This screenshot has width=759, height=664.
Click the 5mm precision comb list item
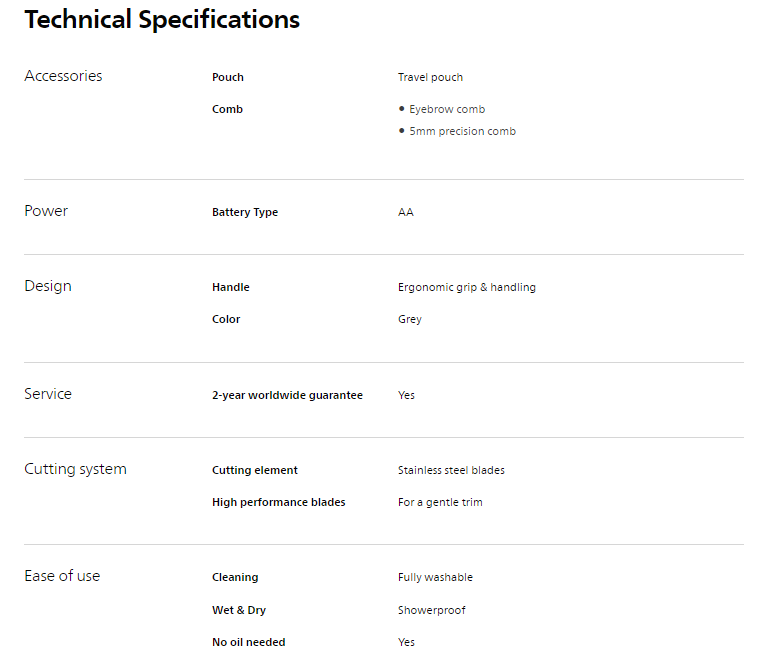point(462,131)
